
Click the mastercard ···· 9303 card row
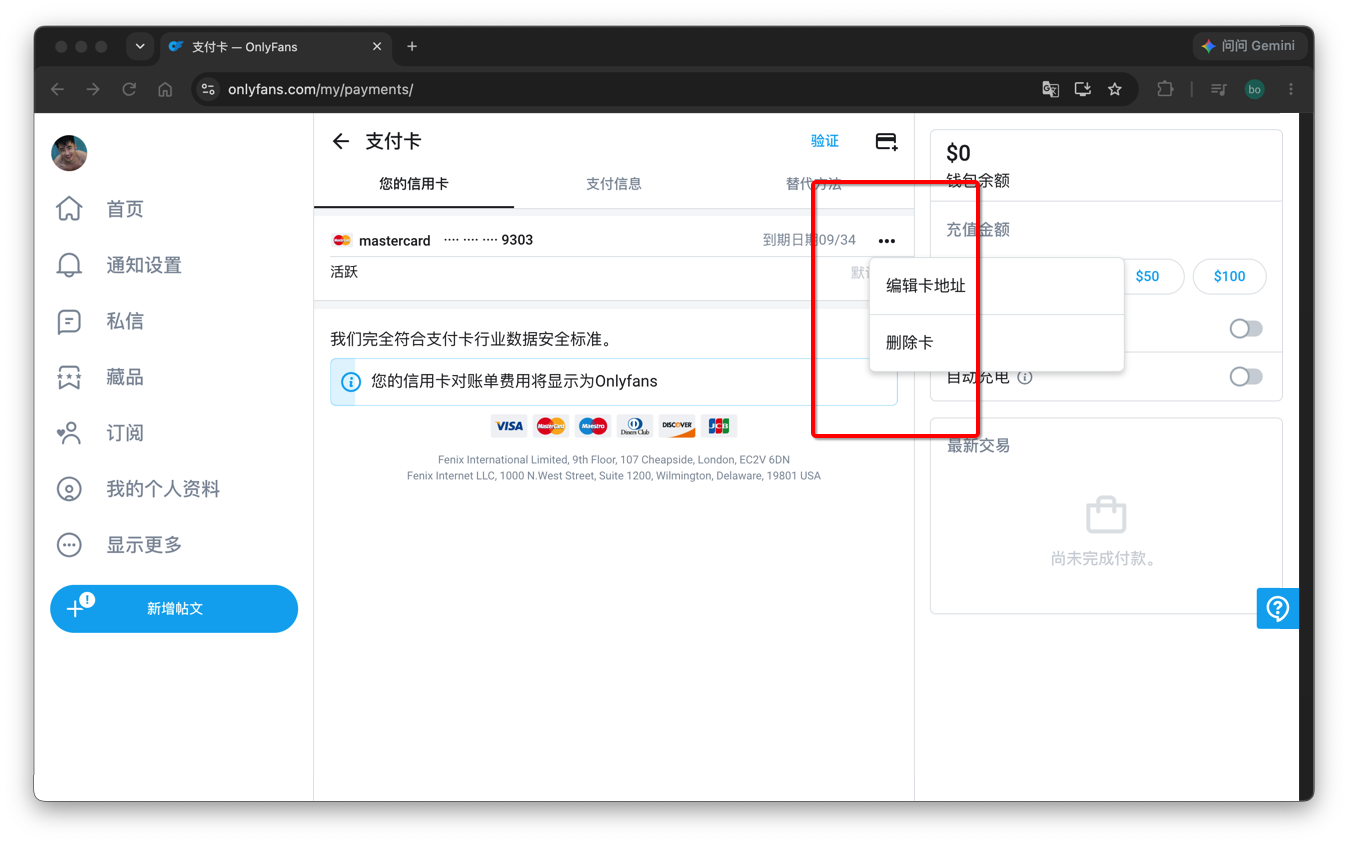[614, 240]
